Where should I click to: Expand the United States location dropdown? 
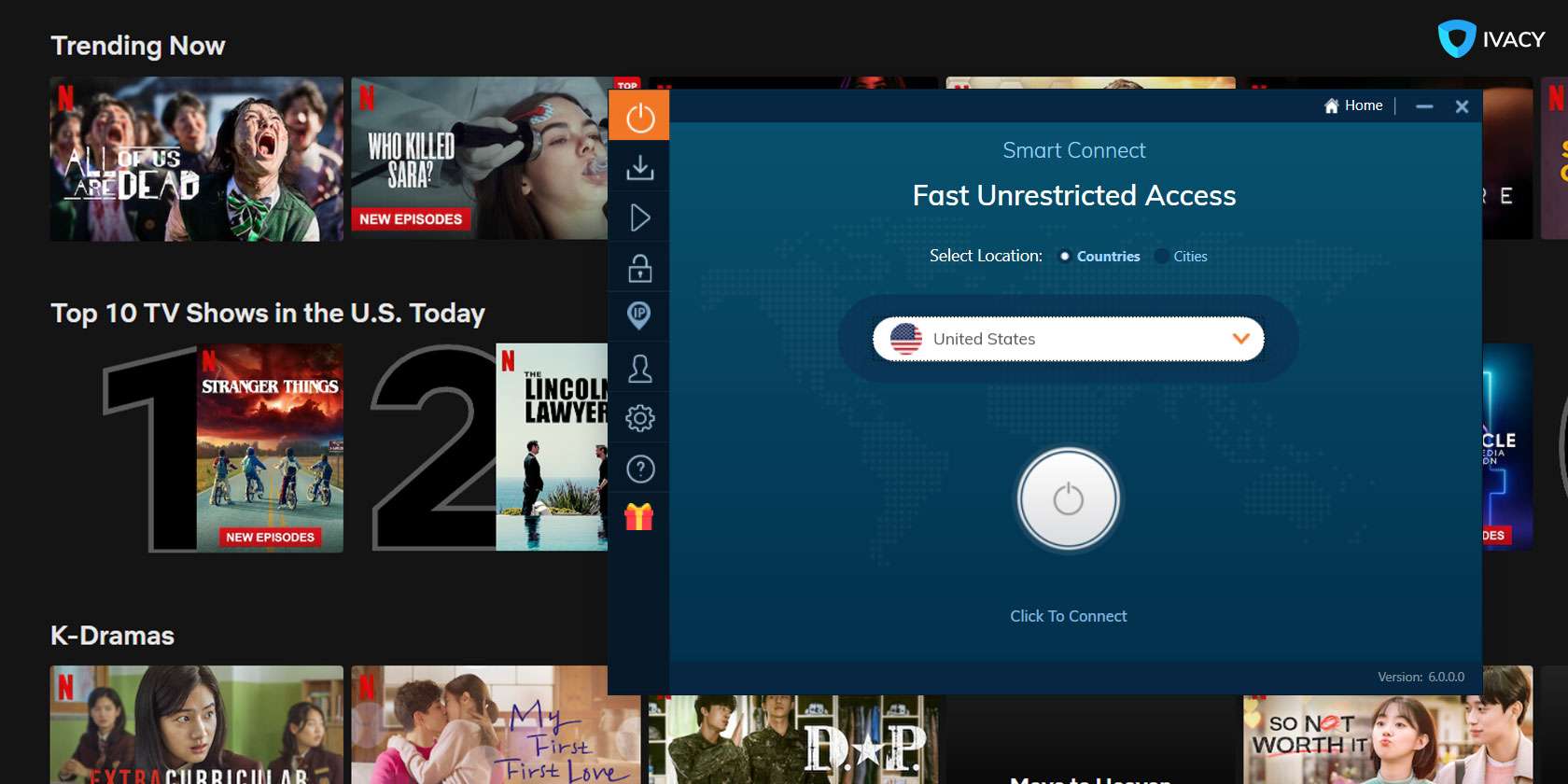click(1068, 339)
